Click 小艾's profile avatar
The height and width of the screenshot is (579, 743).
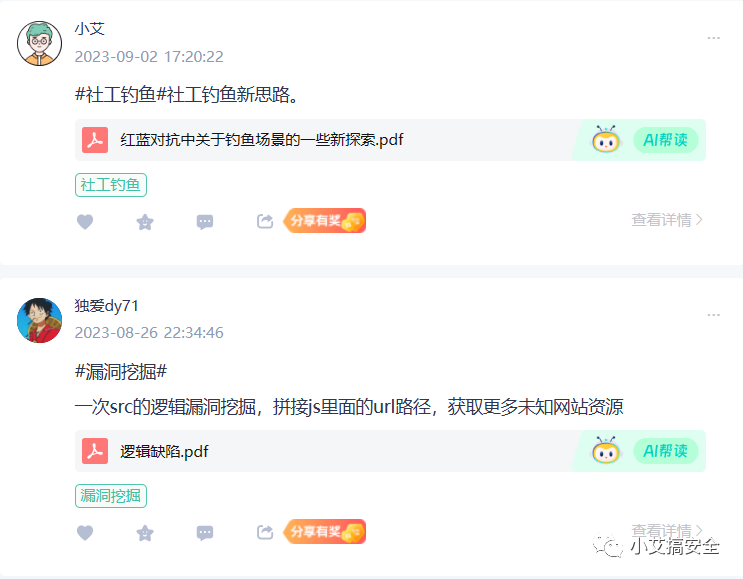(40, 43)
